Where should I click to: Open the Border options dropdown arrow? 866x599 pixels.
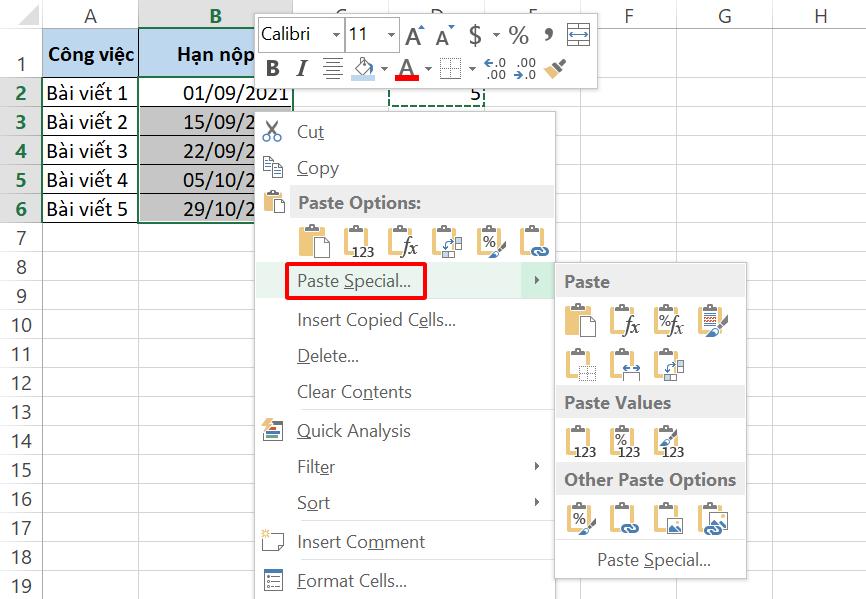(x=472, y=68)
